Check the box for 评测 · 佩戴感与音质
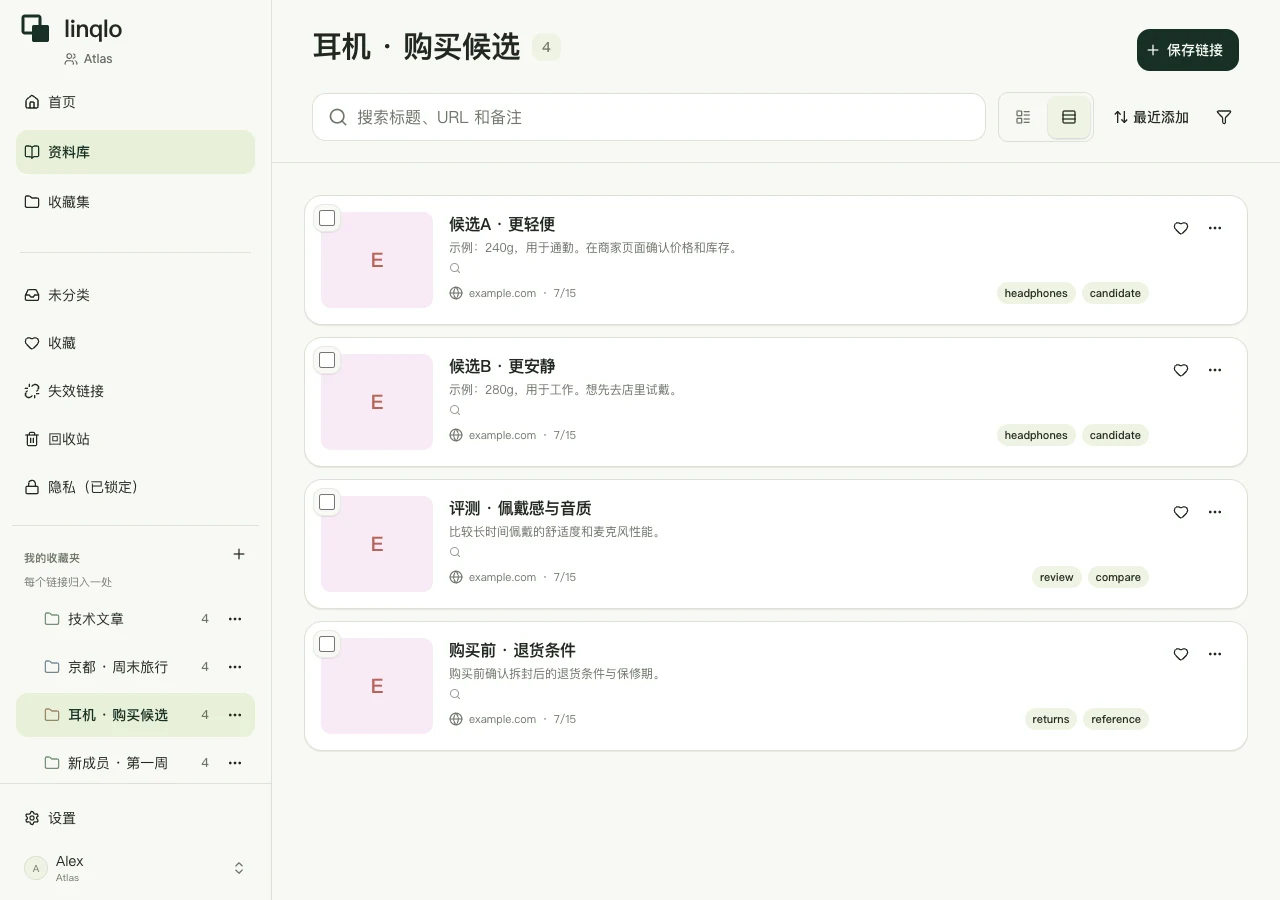 pos(327,502)
